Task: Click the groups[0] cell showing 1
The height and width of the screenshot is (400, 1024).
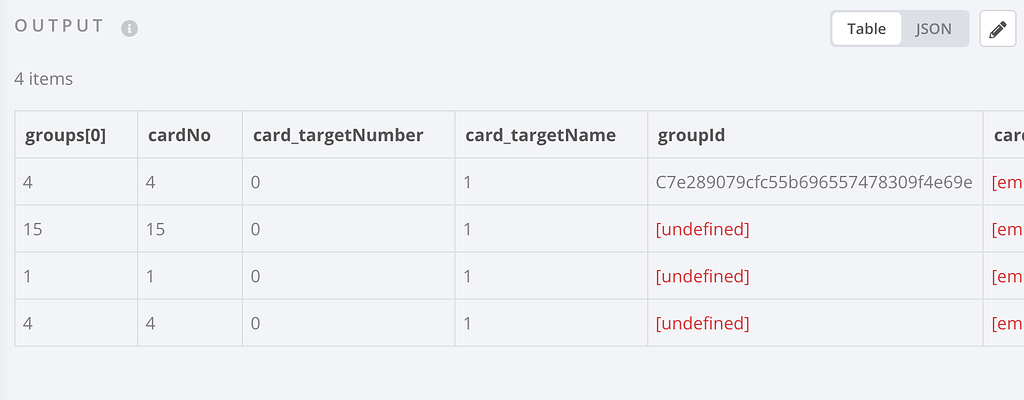Action: pyautogui.click(x=28, y=276)
